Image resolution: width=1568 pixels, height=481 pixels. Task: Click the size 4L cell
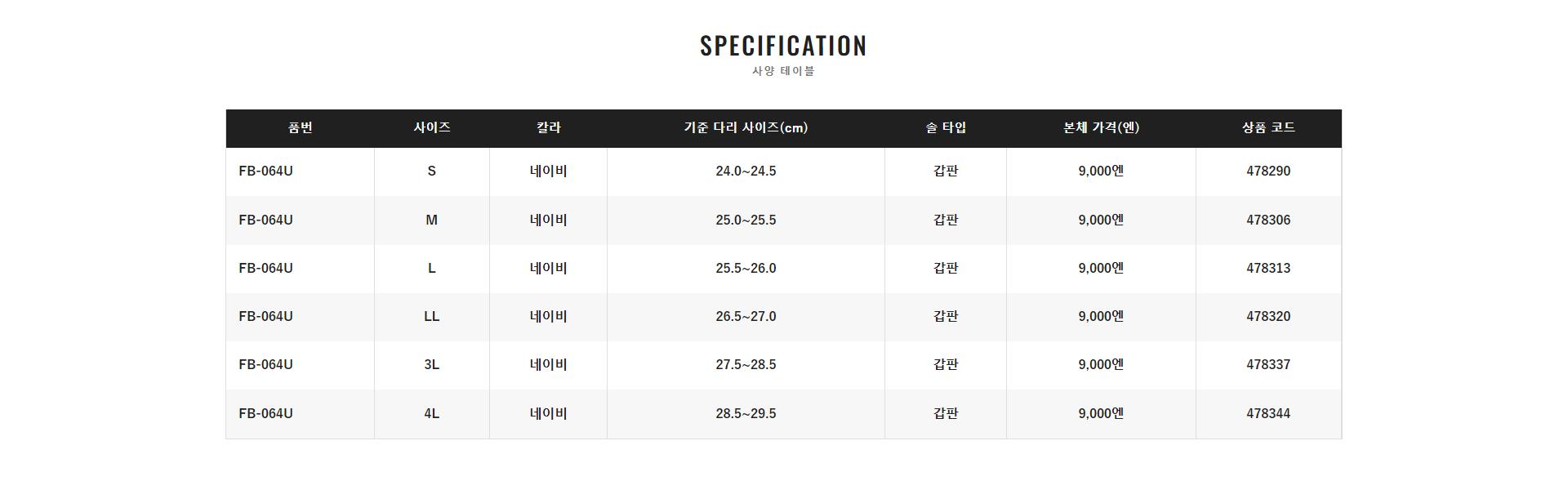(432, 414)
